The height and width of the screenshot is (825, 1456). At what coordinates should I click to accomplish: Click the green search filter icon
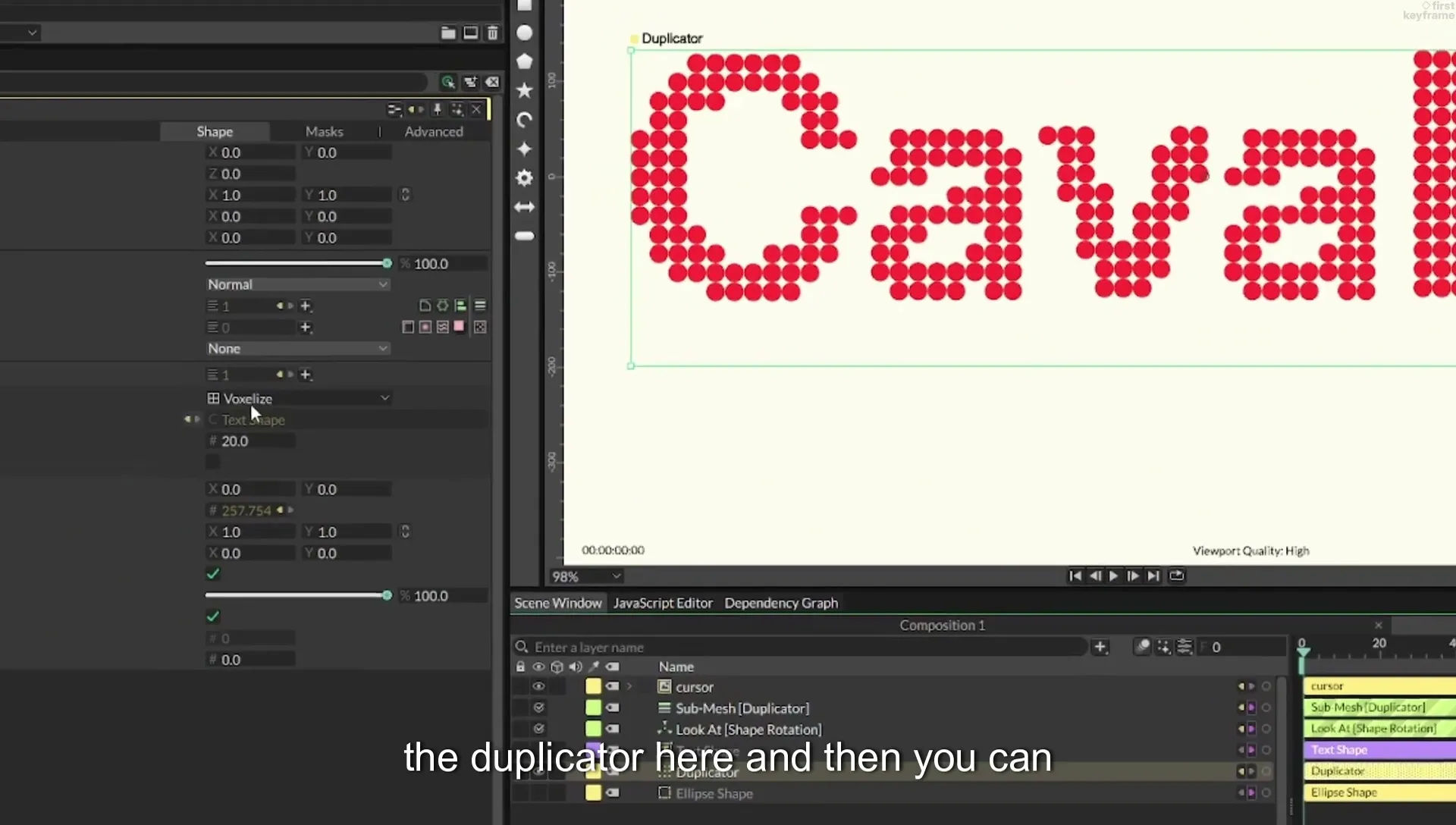447,82
